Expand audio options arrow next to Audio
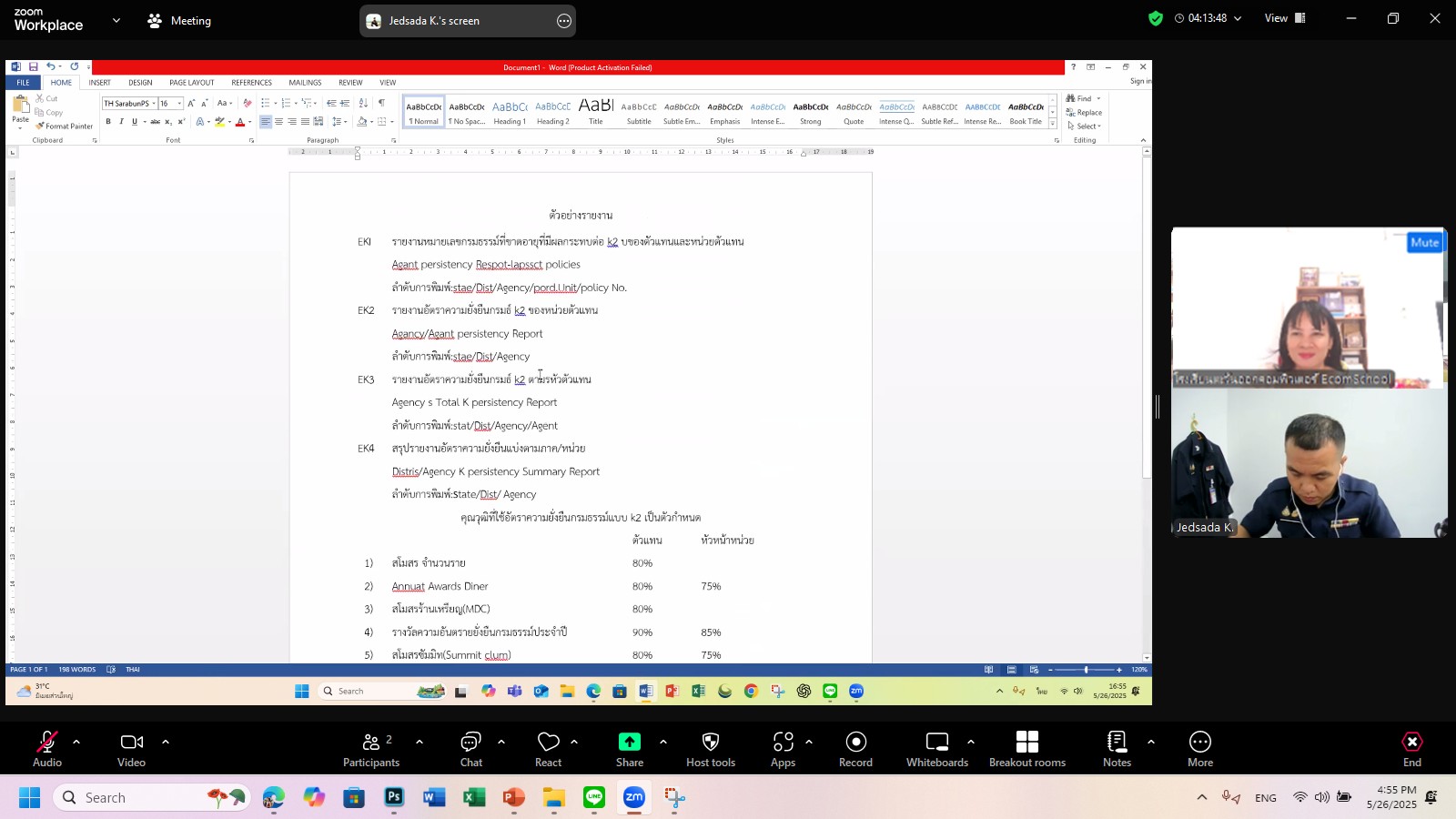Image resolution: width=1456 pixels, height=819 pixels. 76,742
